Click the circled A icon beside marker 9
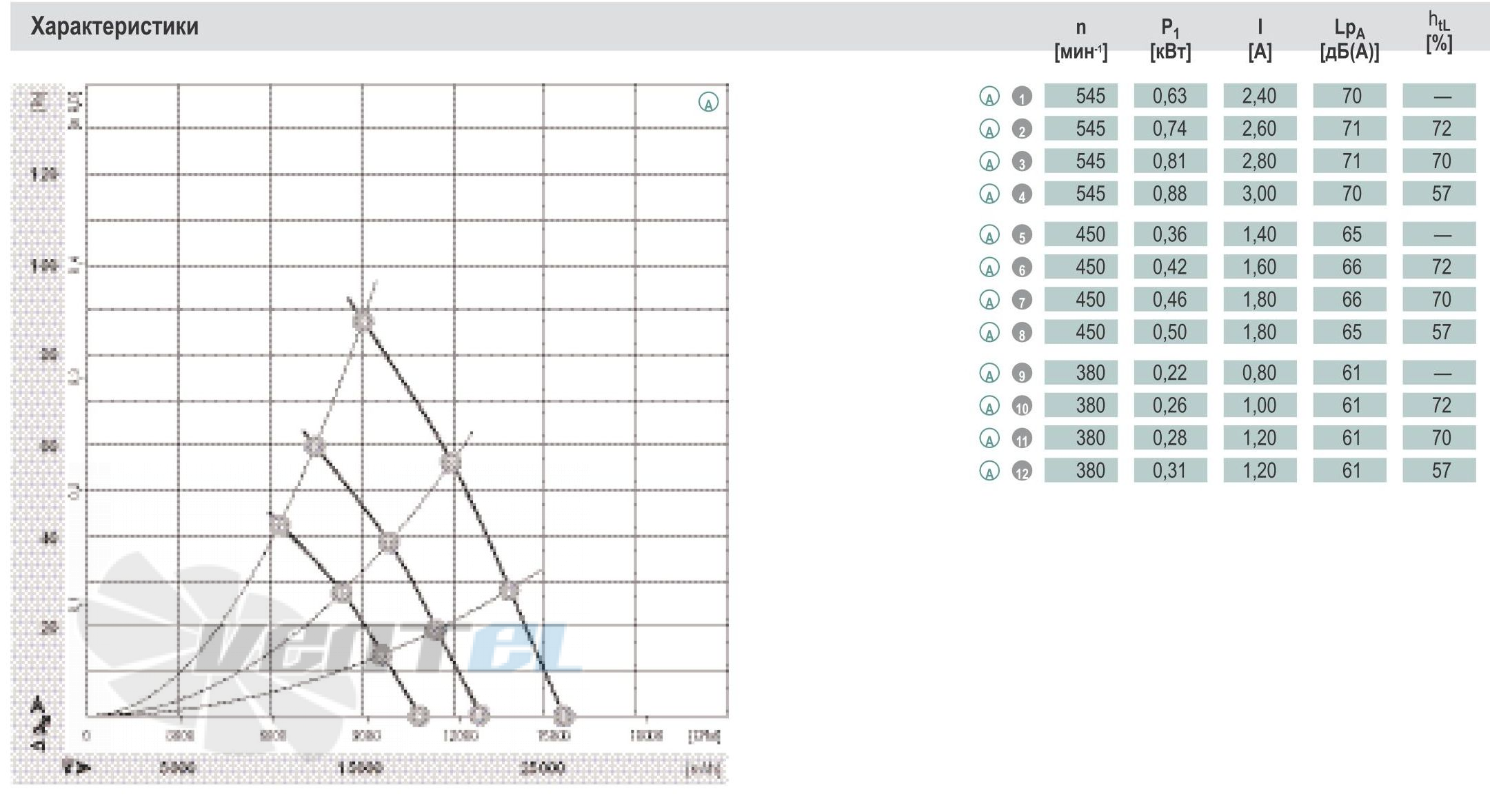This screenshot has height=812, width=1490. [x=989, y=374]
